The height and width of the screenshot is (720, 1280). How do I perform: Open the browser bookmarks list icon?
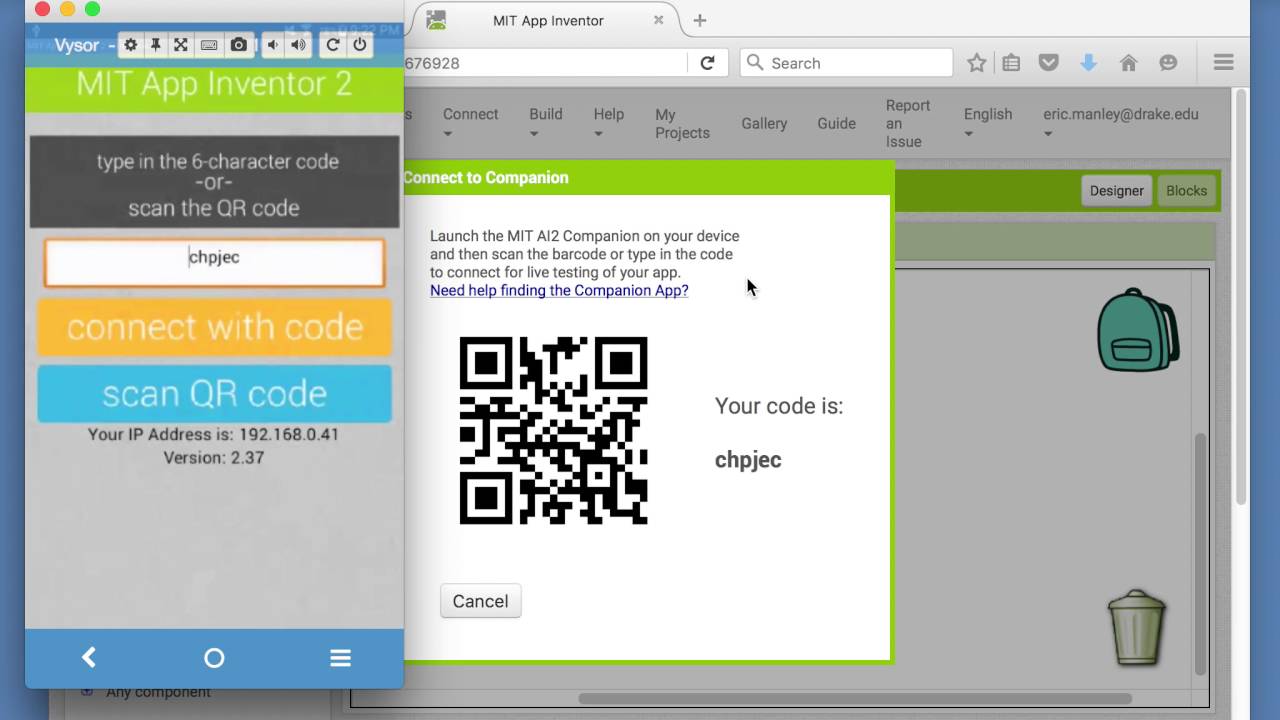tap(1011, 63)
